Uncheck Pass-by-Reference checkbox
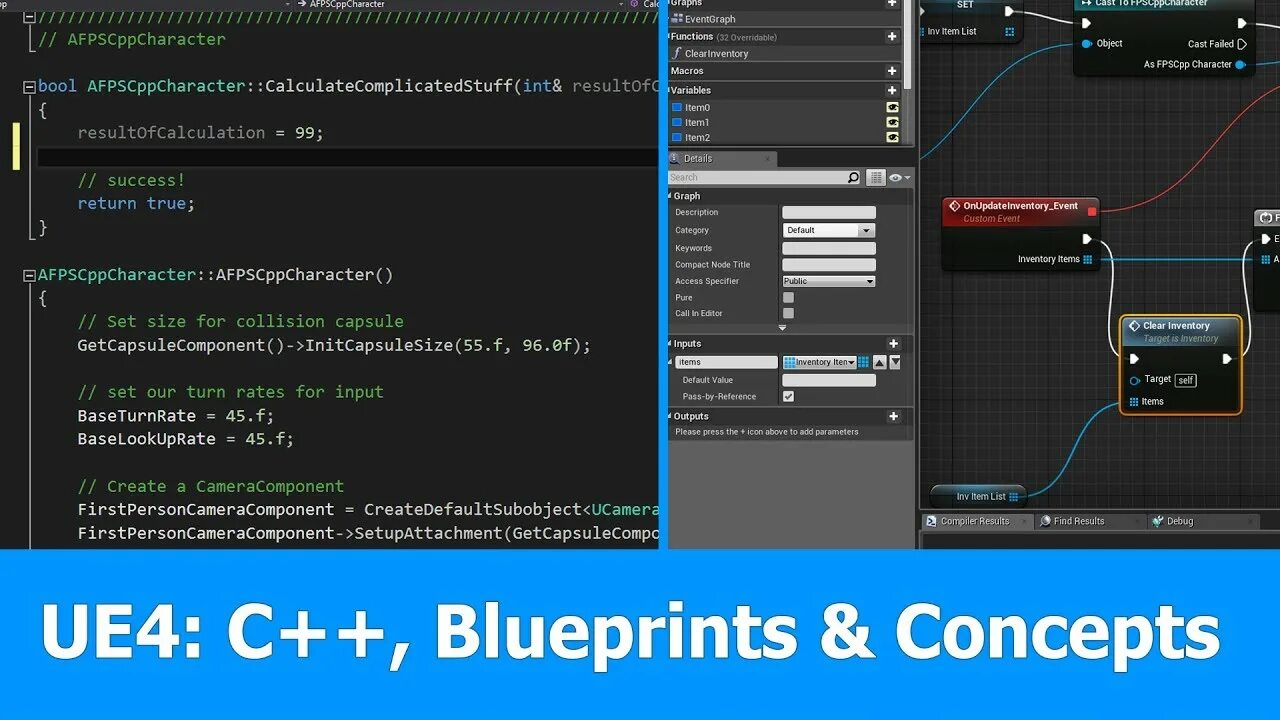This screenshot has width=1280, height=720. coord(788,396)
